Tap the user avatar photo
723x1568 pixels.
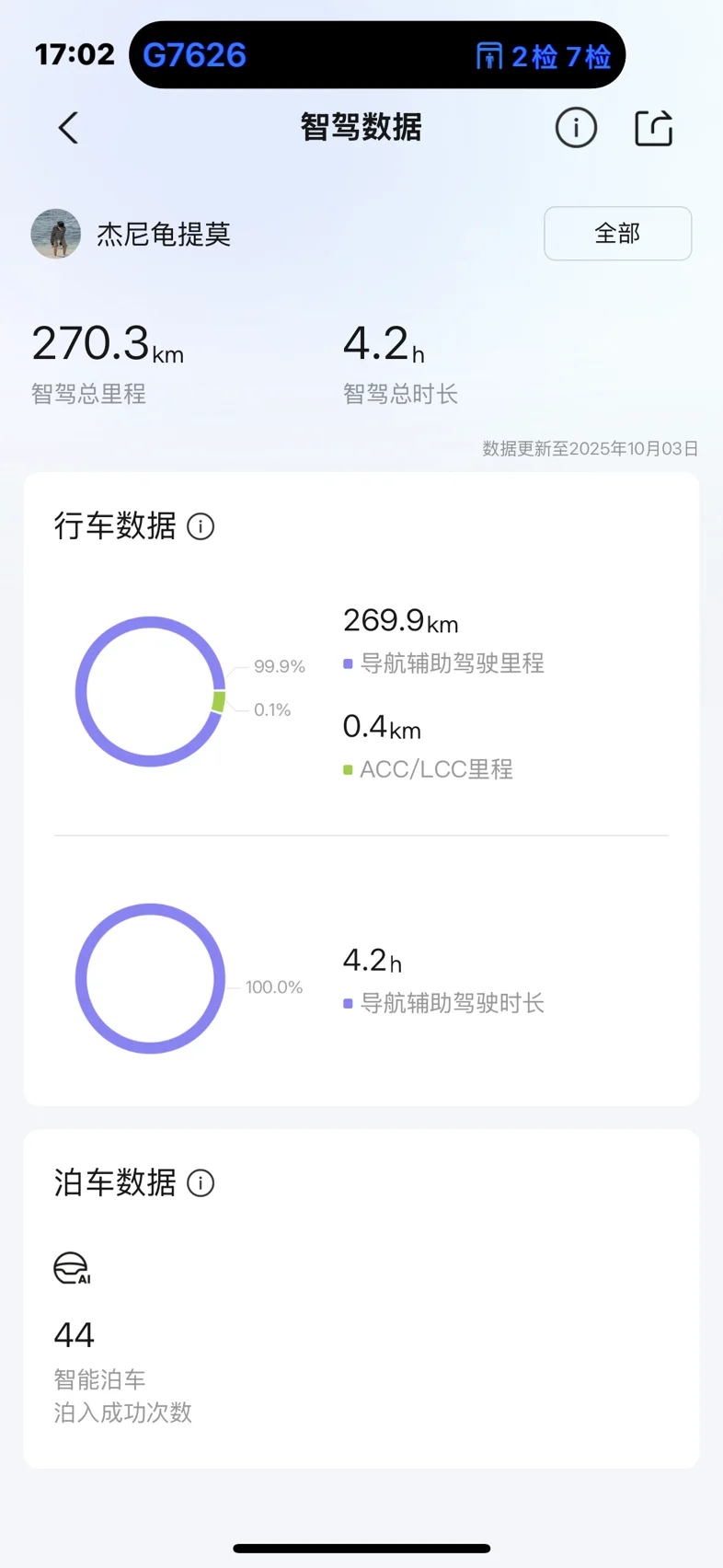[x=56, y=234]
